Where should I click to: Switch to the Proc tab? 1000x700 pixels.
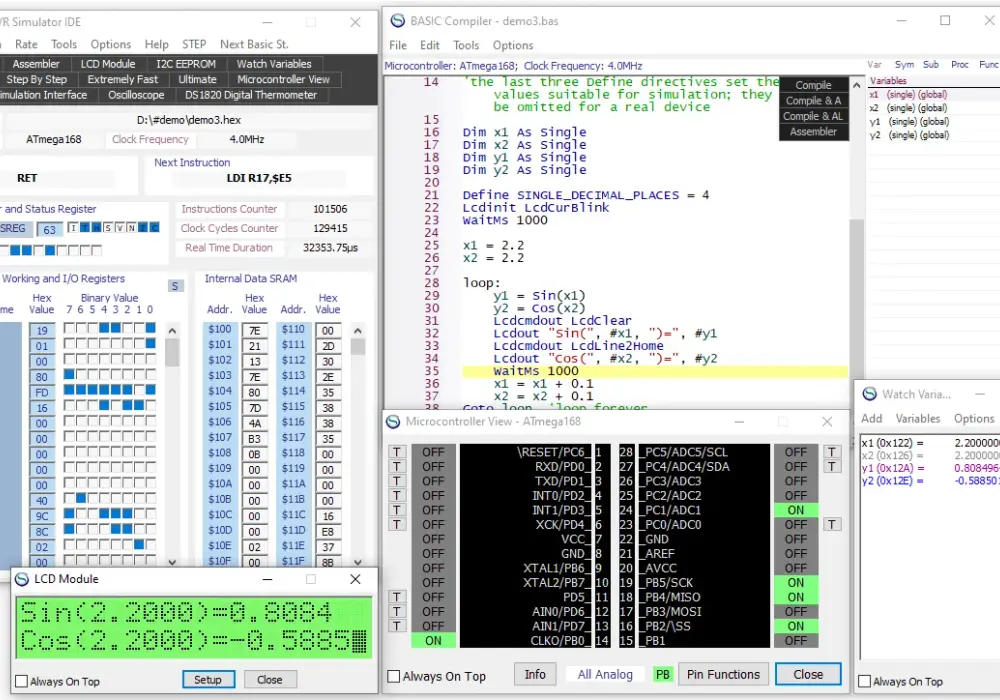pos(959,64)
